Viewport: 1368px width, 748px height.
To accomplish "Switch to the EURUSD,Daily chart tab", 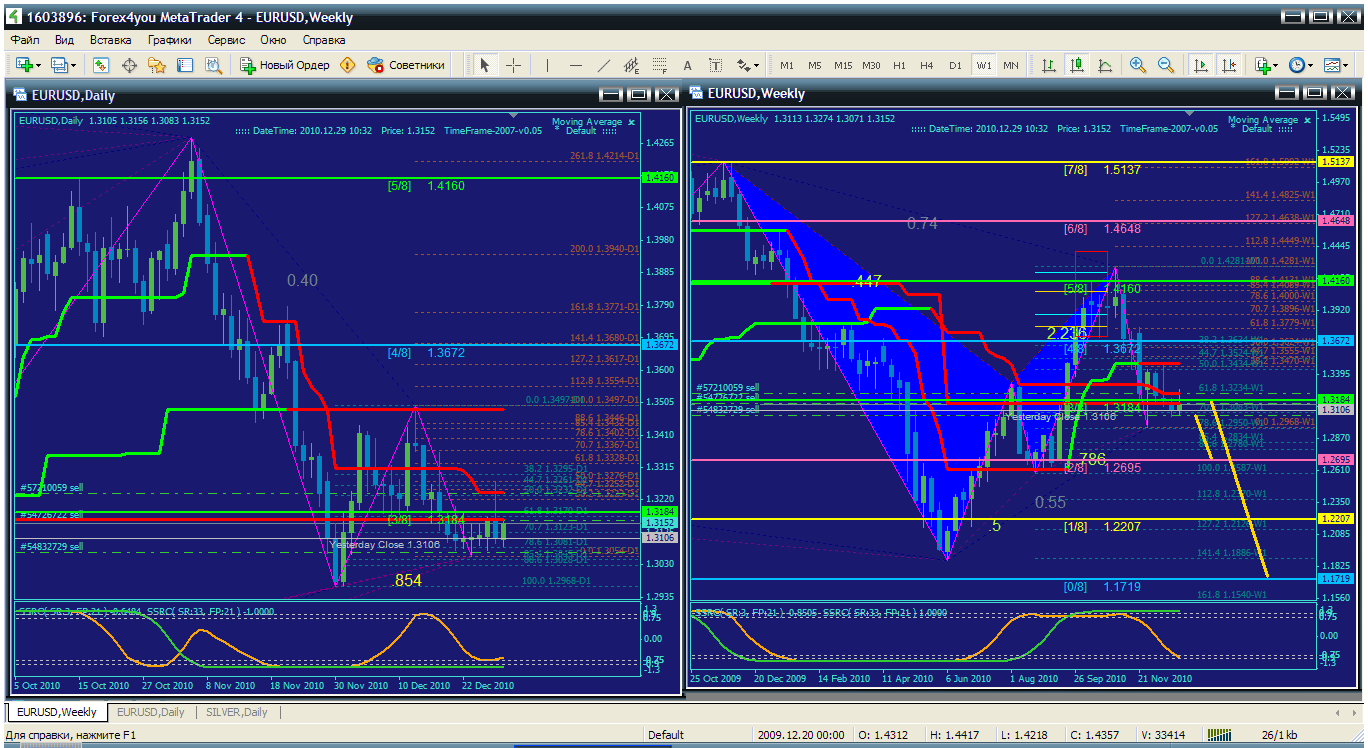I will pos(150,712).
